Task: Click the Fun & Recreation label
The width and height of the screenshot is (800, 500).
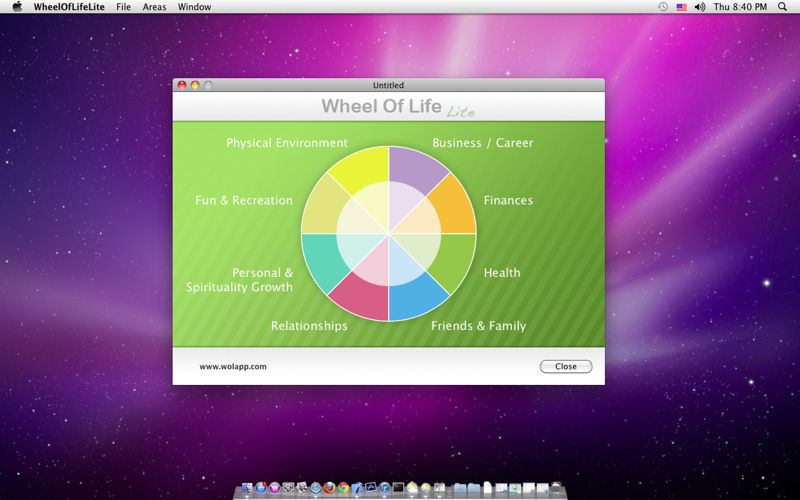Action: click(x=244, y=201)
